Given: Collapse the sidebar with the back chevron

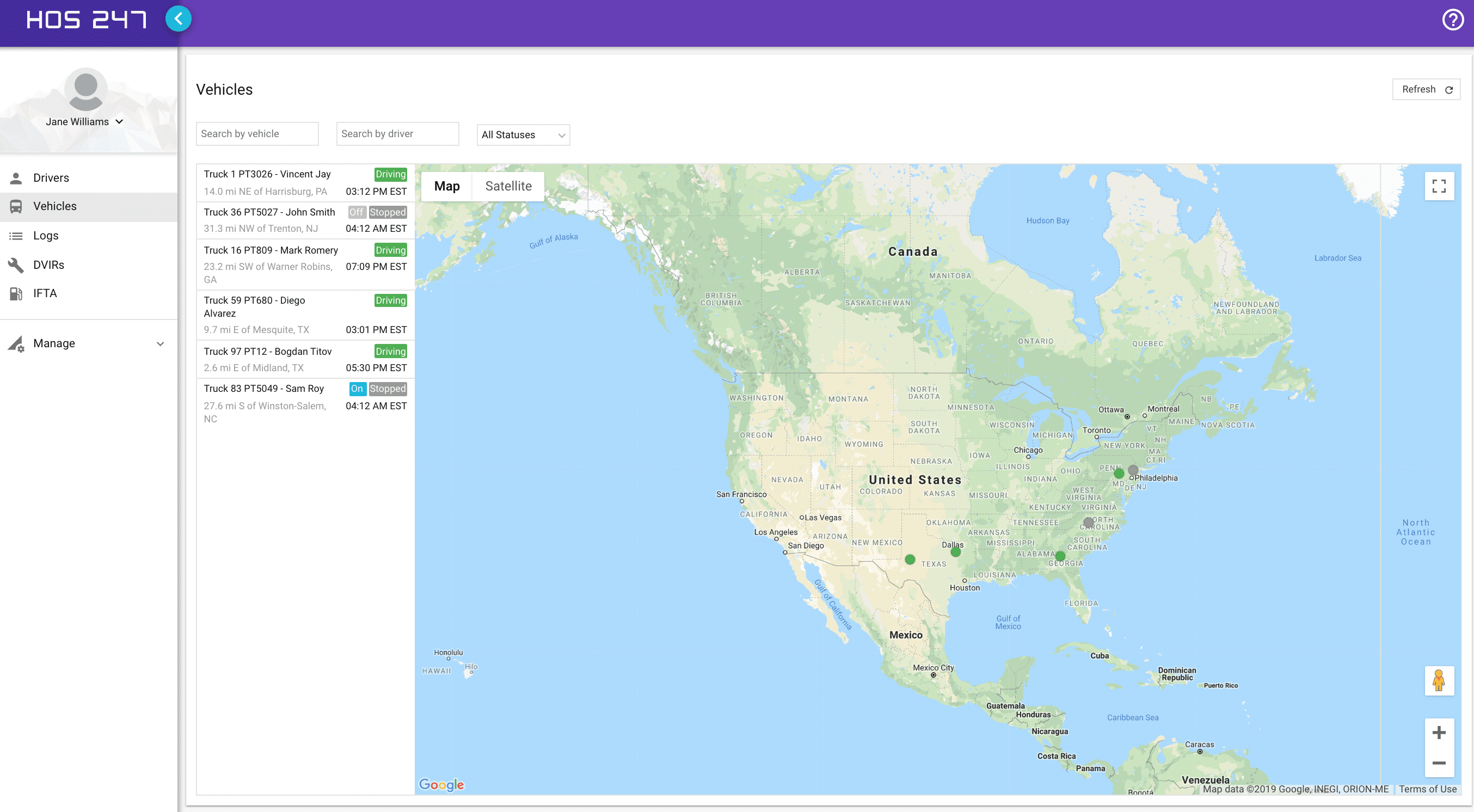Looking at the screenshot, I should tap(179, 19).
